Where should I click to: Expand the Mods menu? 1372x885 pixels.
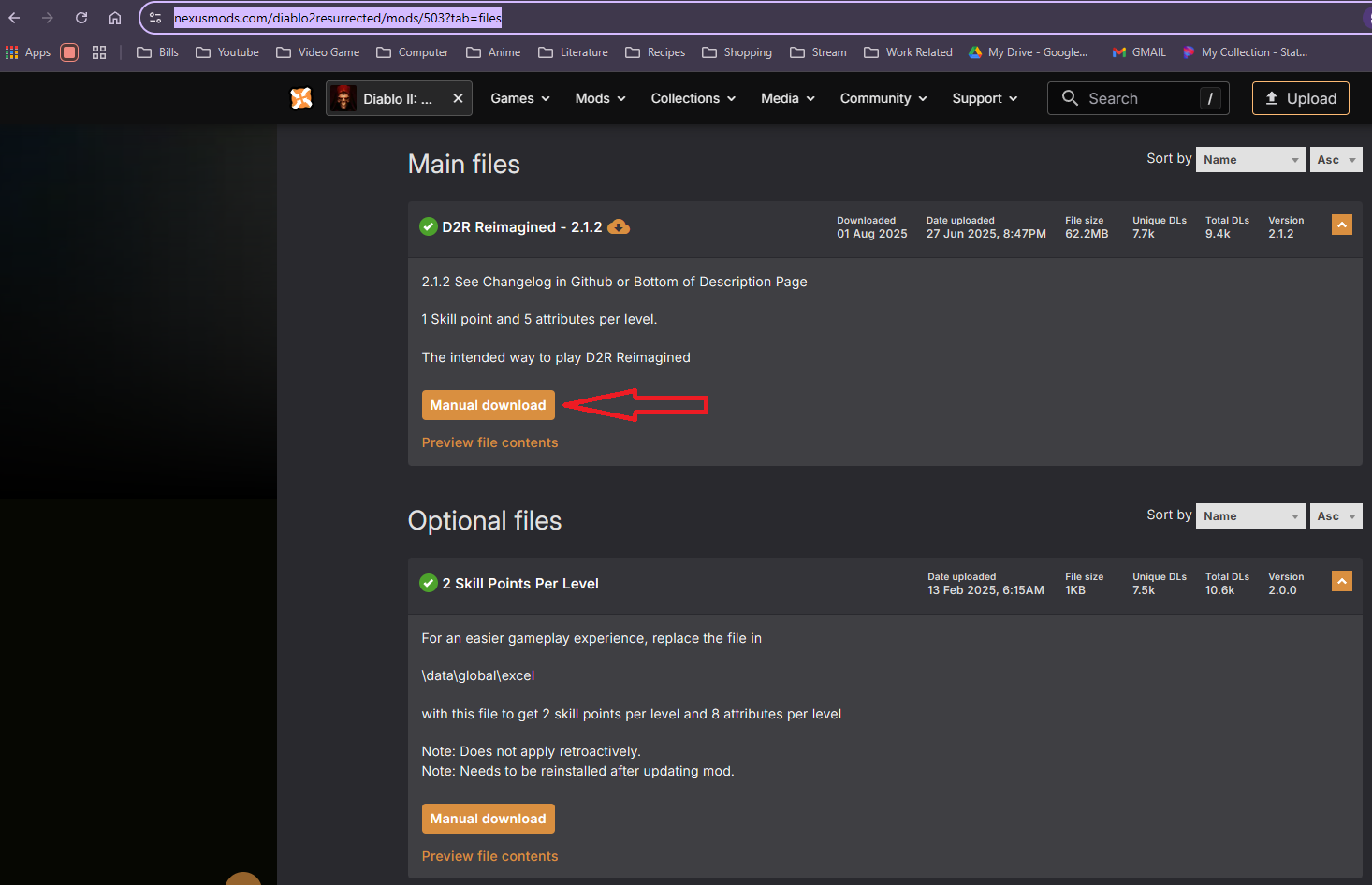600,98
